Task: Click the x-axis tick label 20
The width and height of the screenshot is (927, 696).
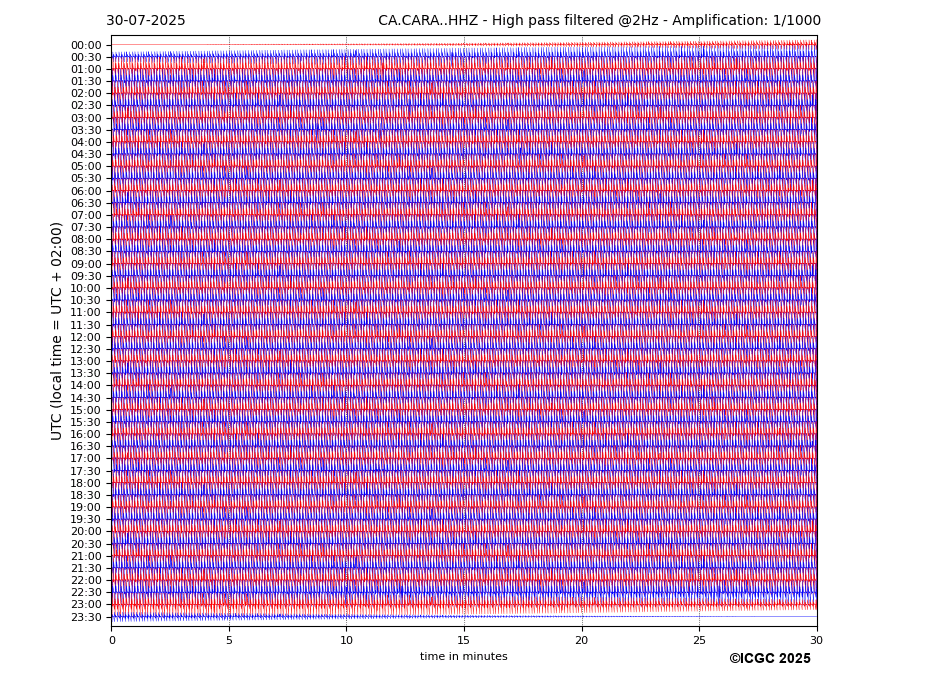Action: (582, 640)
